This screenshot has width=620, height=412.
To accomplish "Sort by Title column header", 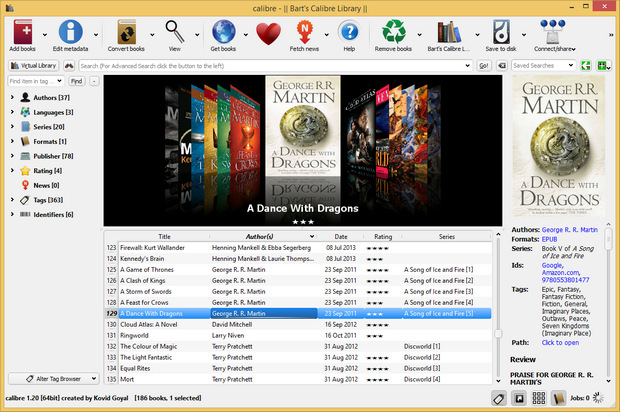I will [x=164, y=236].
